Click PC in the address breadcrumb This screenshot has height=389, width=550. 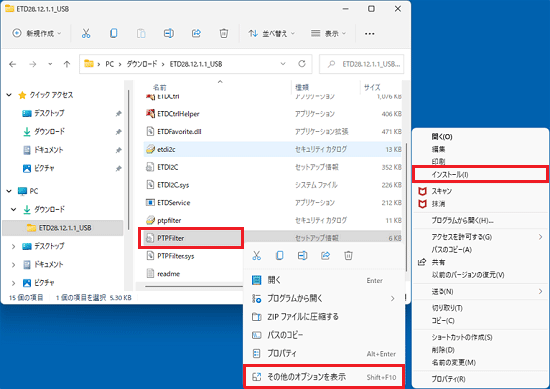[x=109, y=64]
